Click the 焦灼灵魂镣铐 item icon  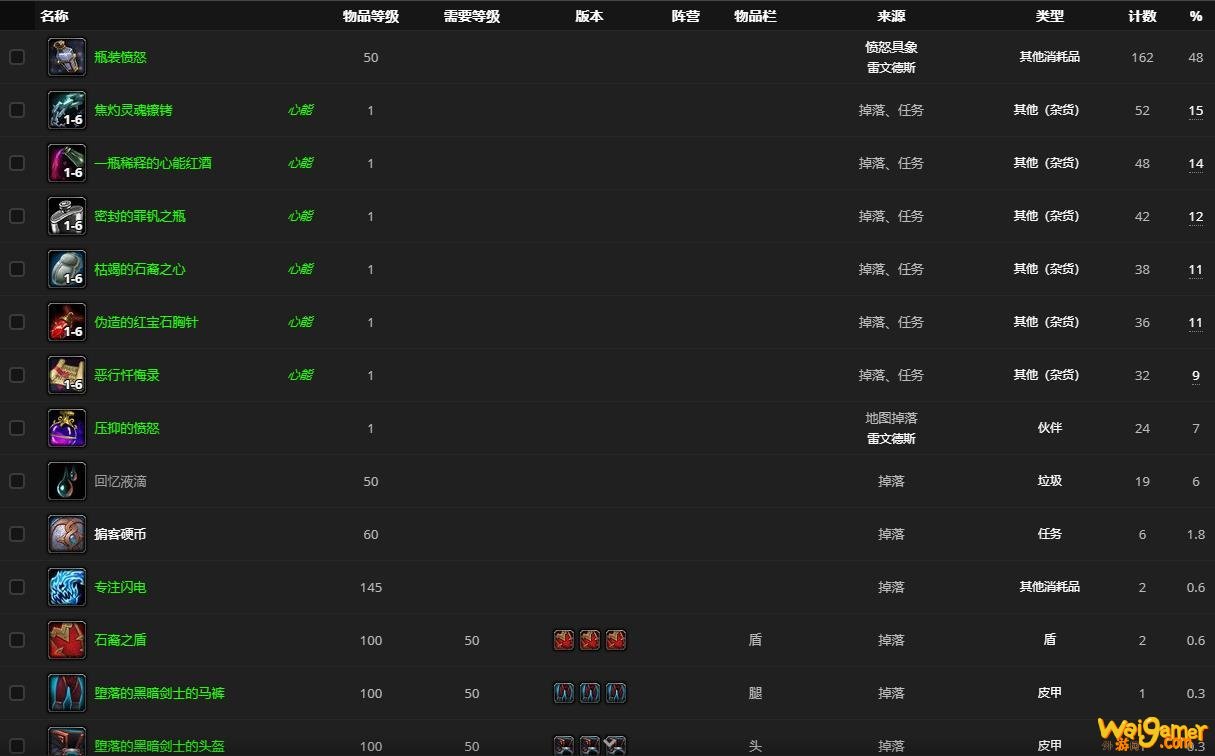[x=67, y=110]
